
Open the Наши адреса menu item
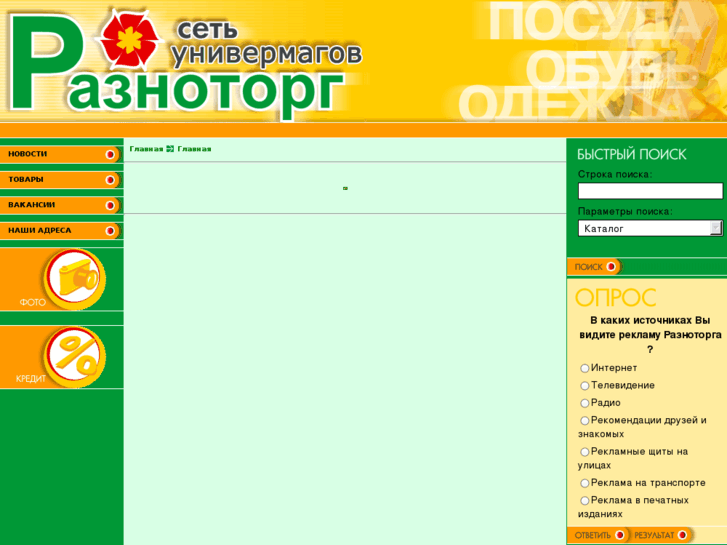tap(60, 231)
